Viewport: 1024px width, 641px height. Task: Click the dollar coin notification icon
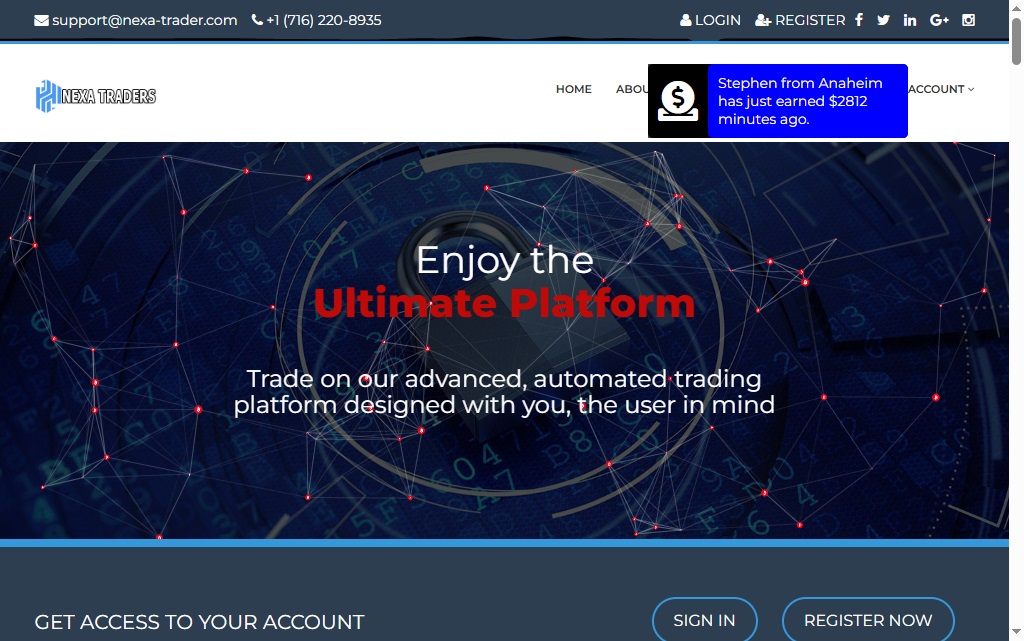click(678, 101)
